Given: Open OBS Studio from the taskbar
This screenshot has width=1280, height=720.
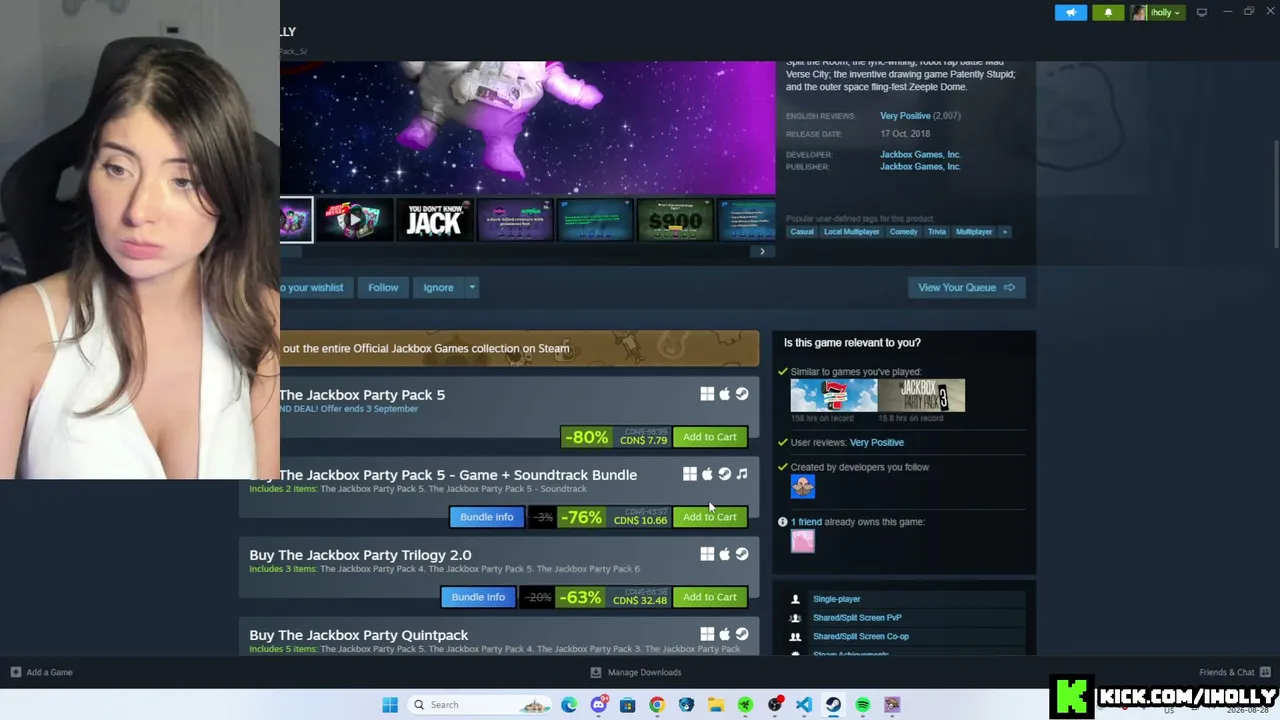Looking at the screenshot, I should point(775,705).
